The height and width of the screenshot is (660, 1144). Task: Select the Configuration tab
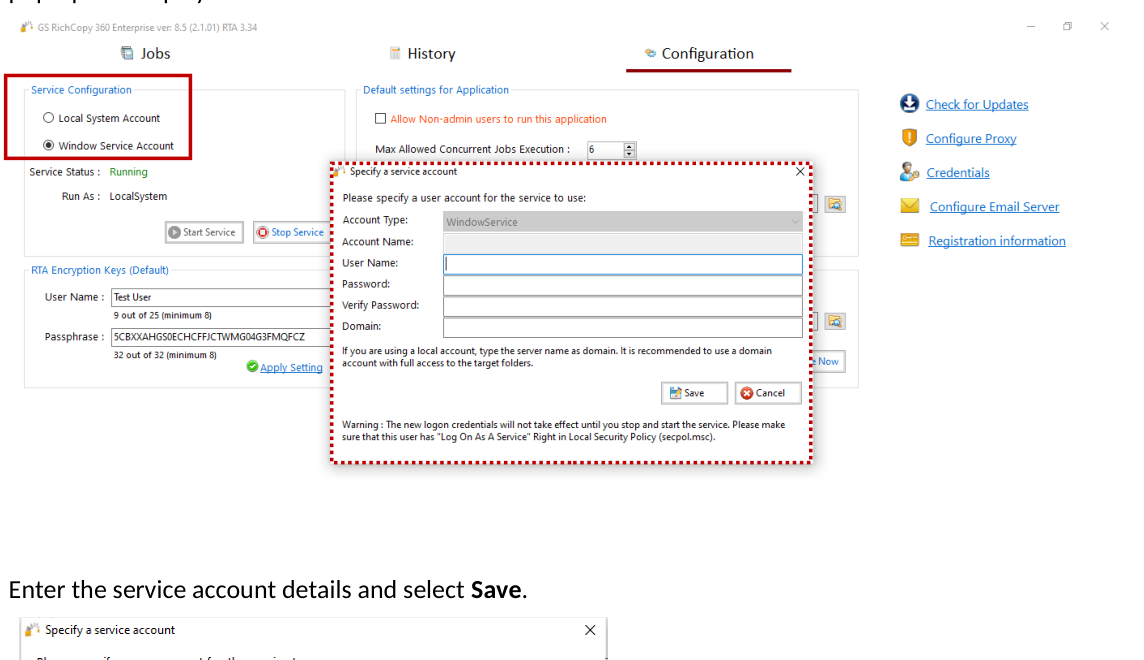click(699, 53)
